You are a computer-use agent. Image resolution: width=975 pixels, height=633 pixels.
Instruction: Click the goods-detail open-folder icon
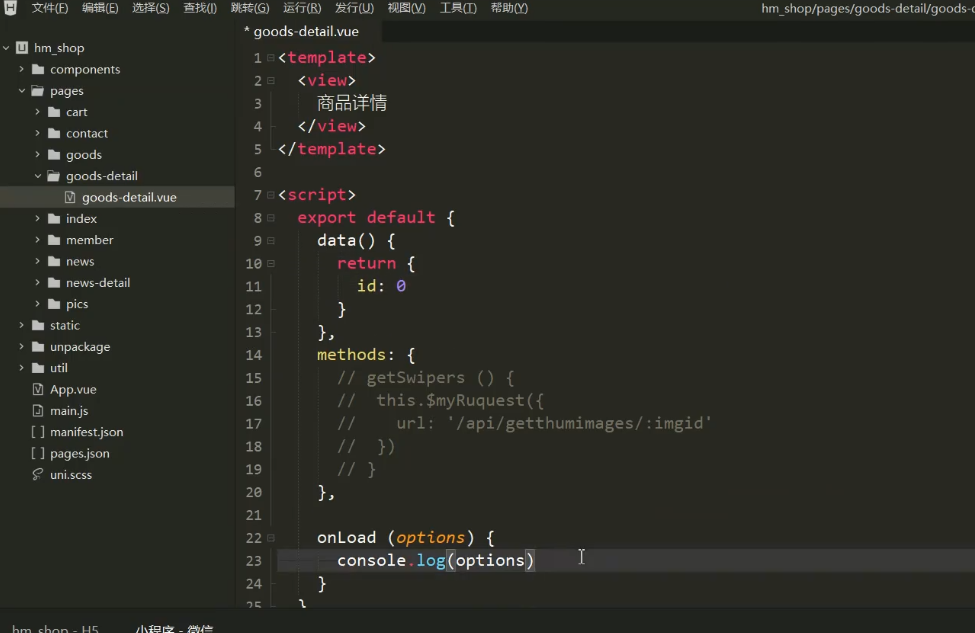[x=54, y=176]
